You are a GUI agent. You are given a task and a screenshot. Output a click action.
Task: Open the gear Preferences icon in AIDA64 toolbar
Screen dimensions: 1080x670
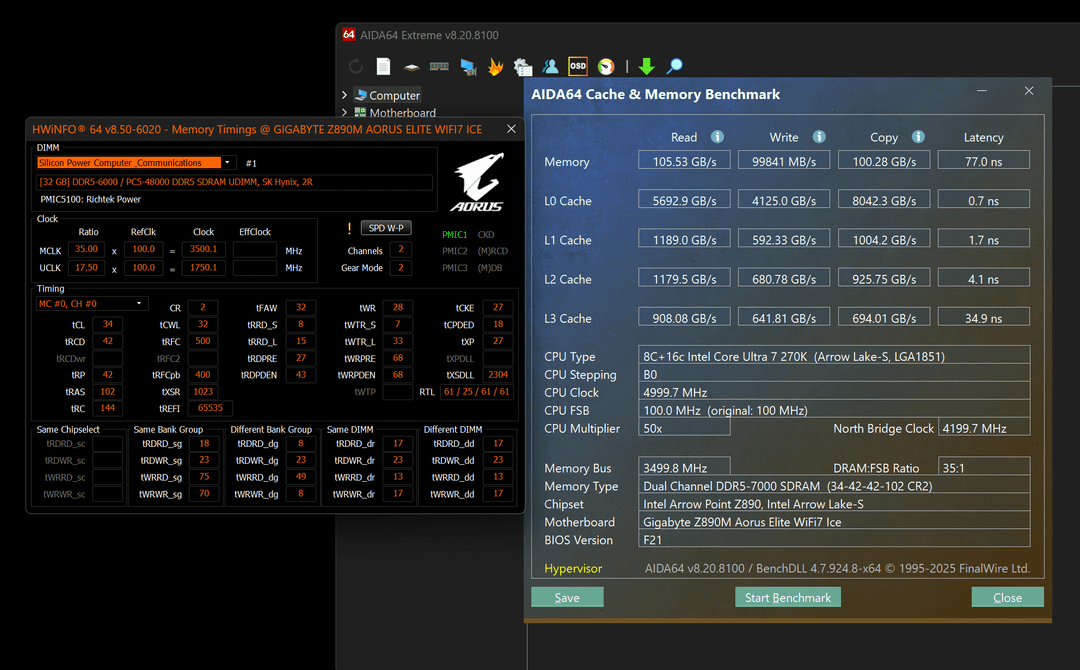(523, 66)
